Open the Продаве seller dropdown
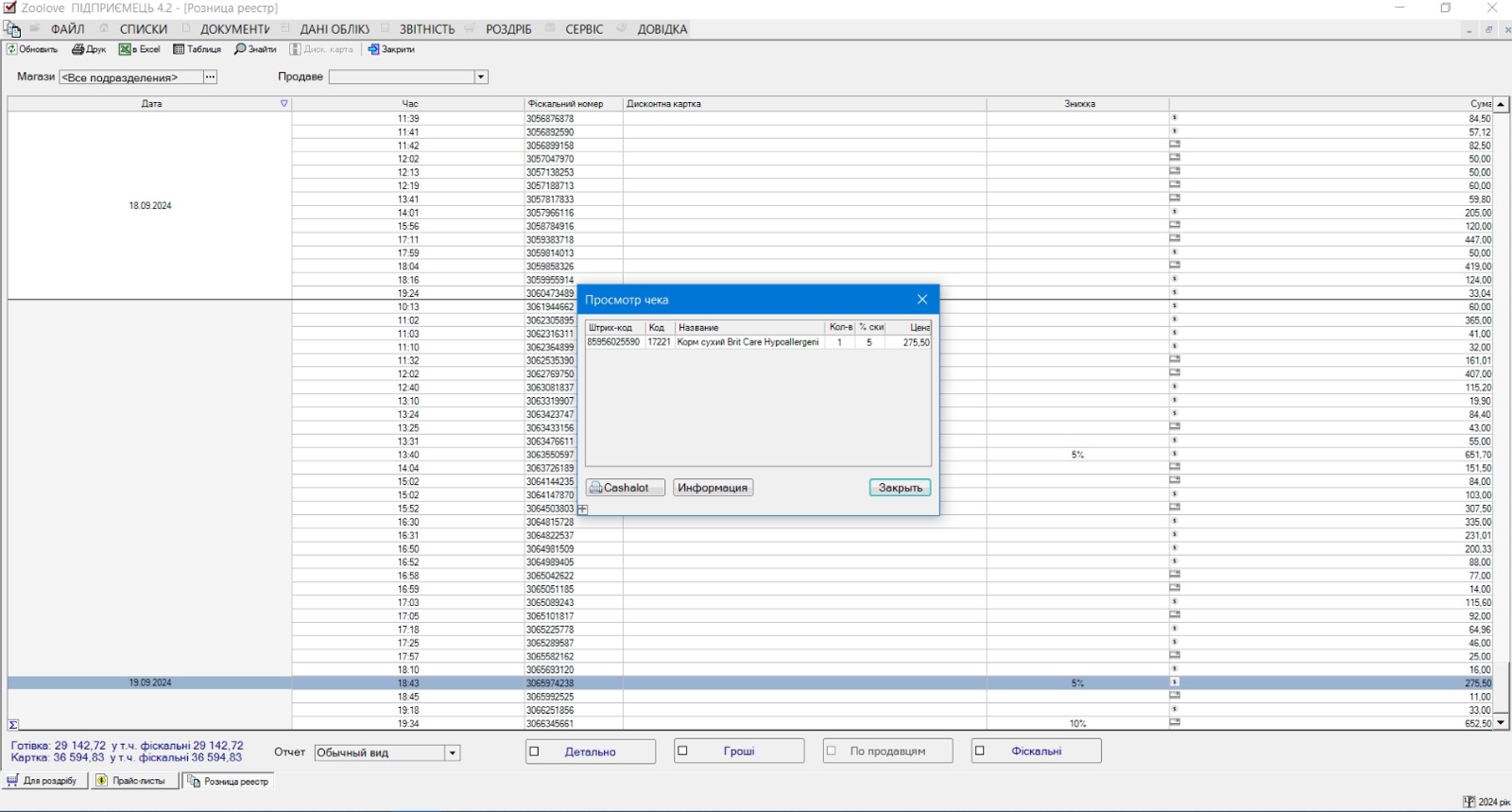This screenshot has width=1512, height=812. (x=481, y=78)
